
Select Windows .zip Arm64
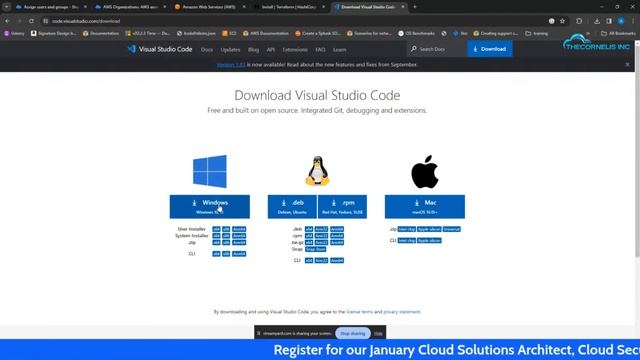(239, 242)
